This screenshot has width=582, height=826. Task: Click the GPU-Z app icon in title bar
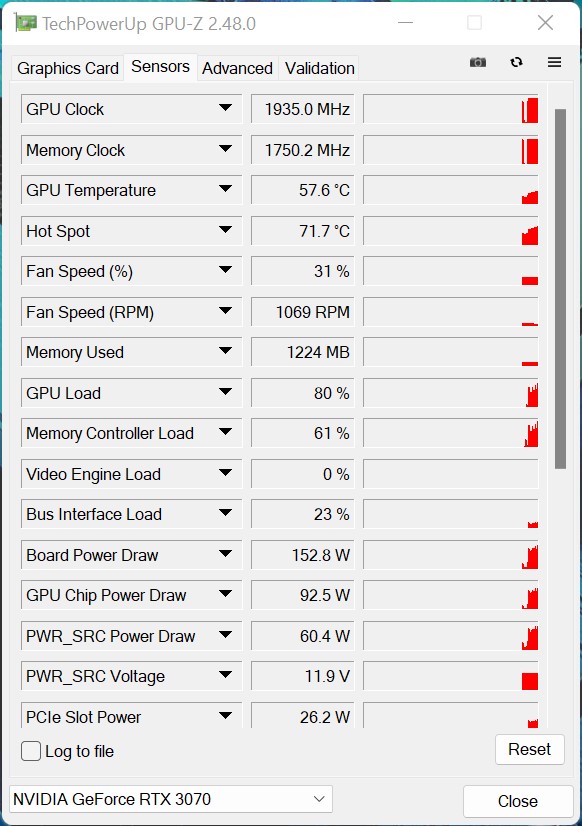pyautogui.click(x=26, y=23)
